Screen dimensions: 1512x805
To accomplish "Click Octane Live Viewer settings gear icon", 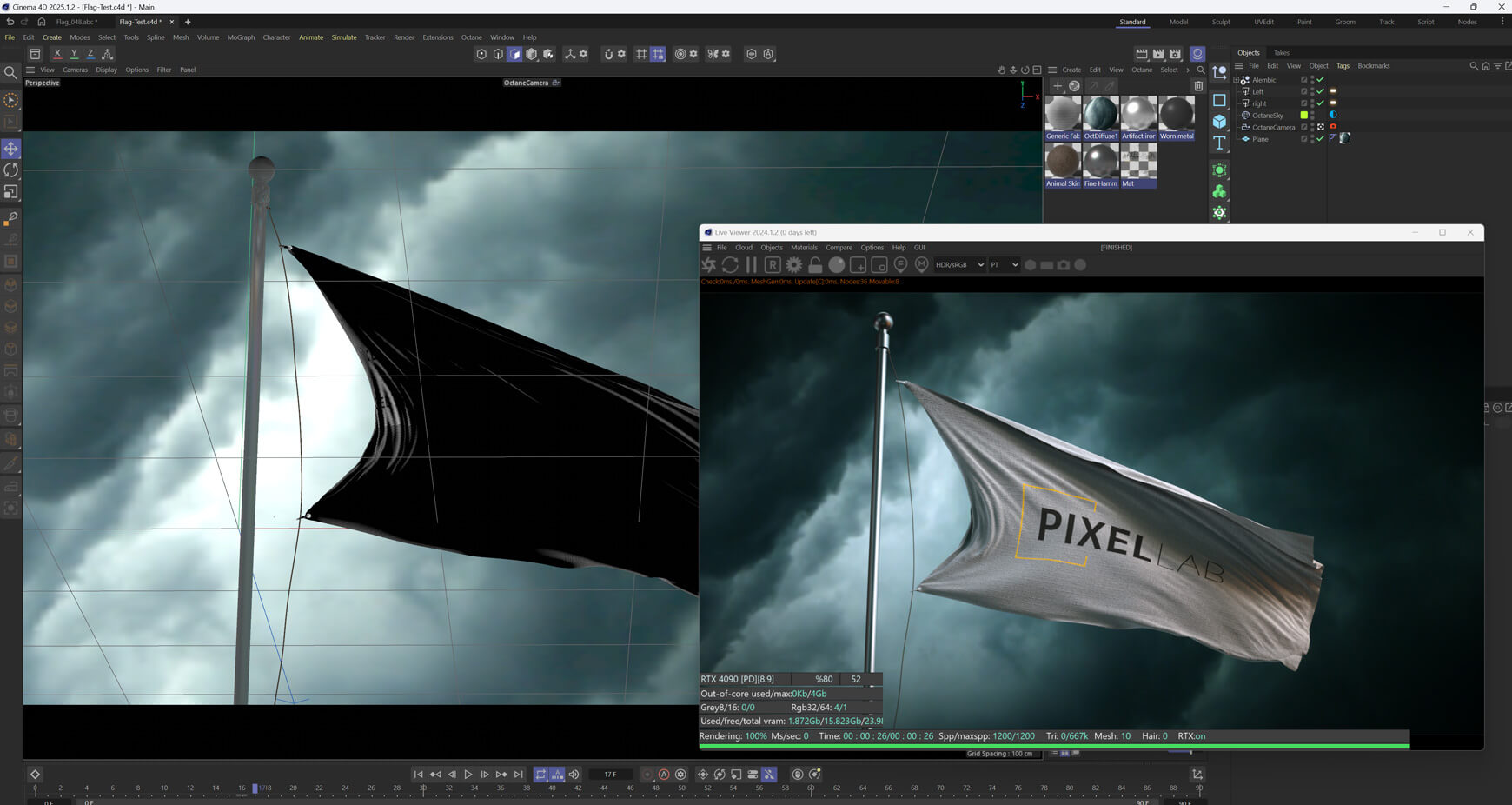I will click(794, 265).
